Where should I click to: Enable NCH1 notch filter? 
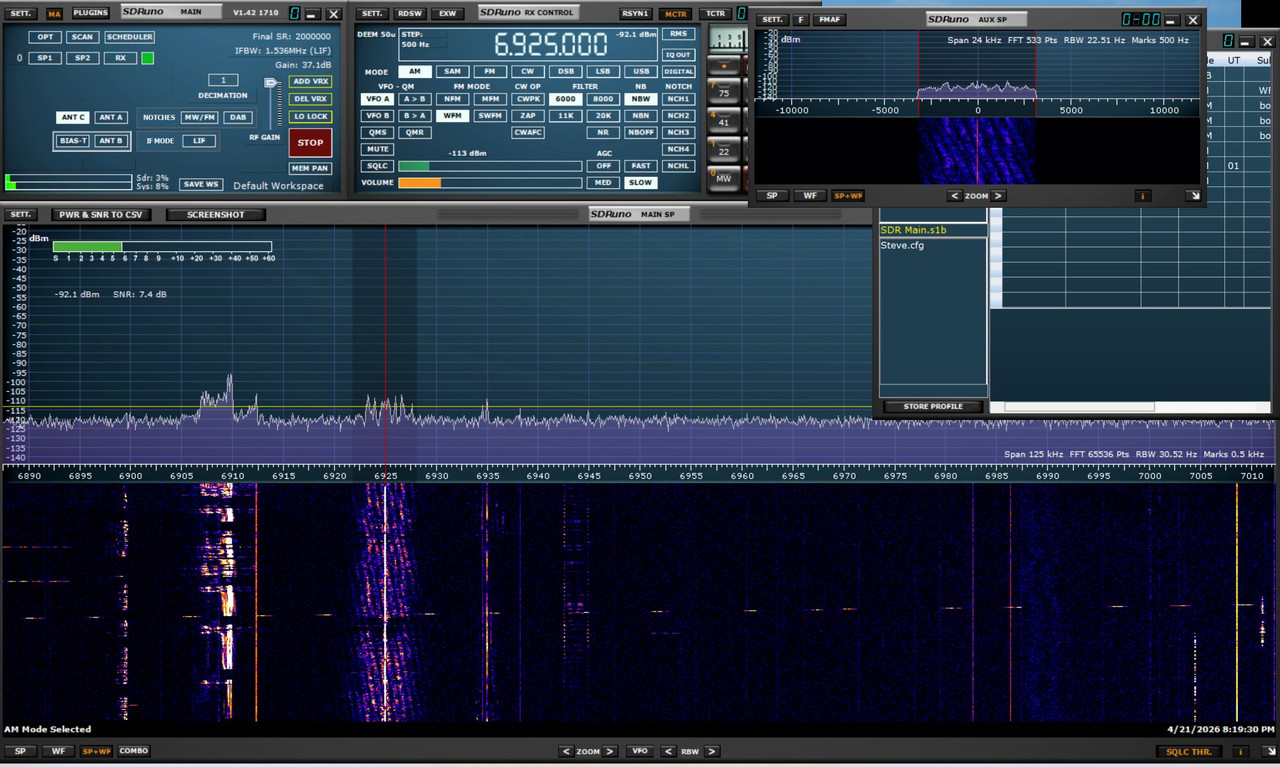click(x=678, y=99)
